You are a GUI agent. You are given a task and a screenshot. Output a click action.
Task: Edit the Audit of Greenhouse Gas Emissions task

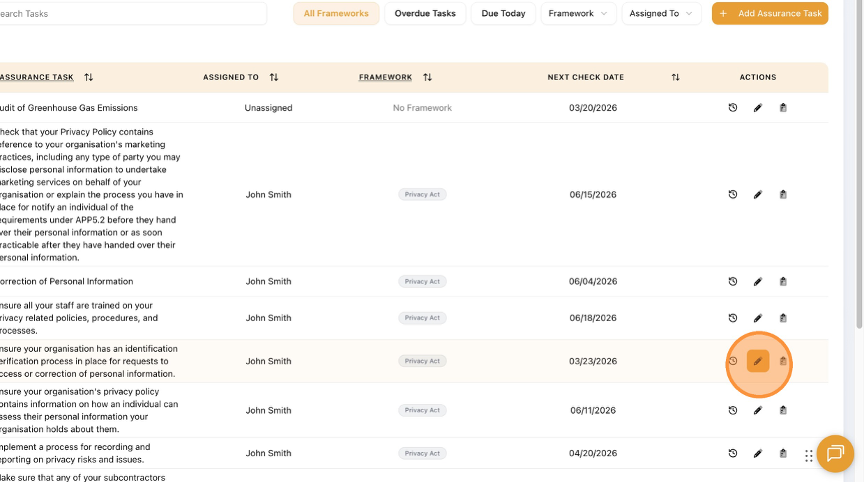pos(757,108)
